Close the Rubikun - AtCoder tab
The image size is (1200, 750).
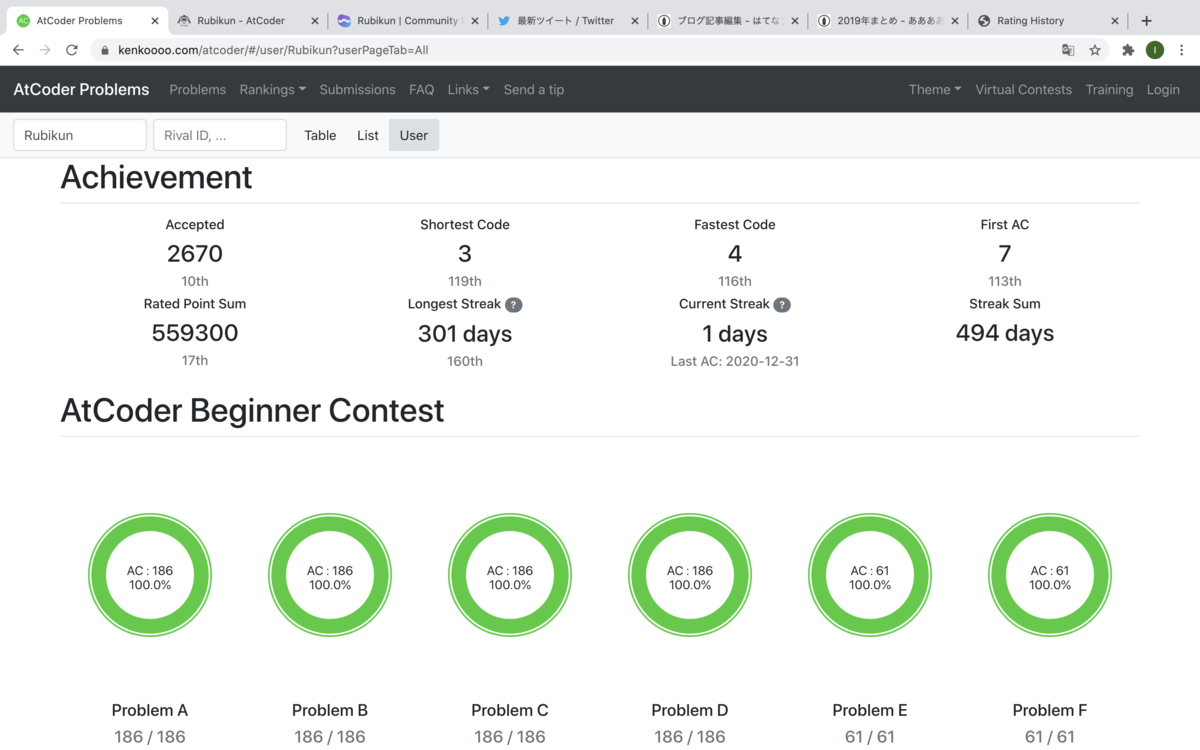[314, 20]
